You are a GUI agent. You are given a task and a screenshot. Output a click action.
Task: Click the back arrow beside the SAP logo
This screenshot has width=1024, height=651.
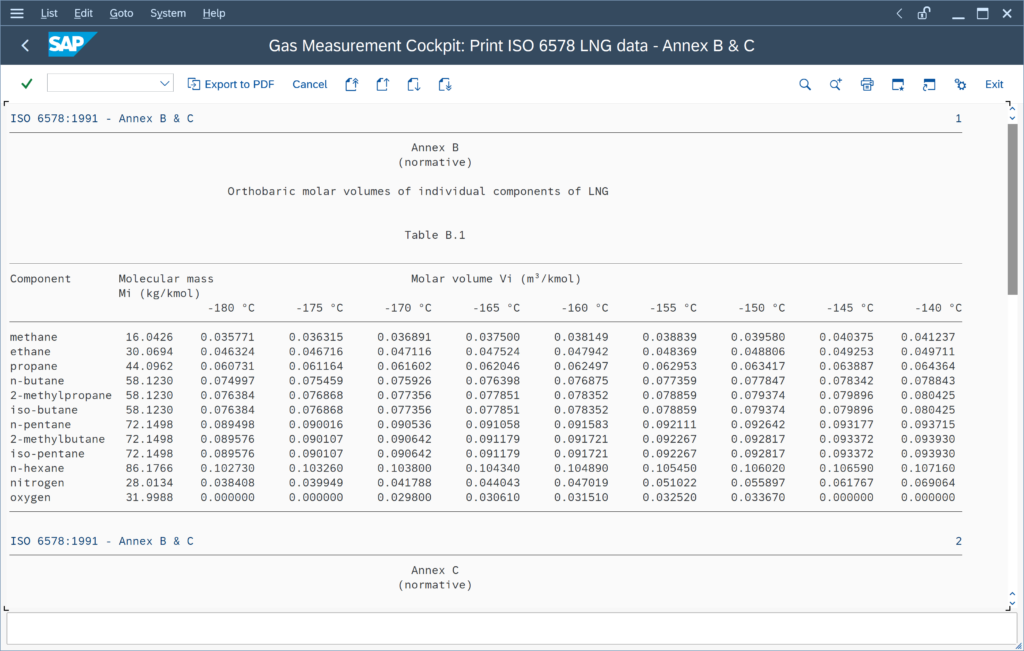coord(25,45)
